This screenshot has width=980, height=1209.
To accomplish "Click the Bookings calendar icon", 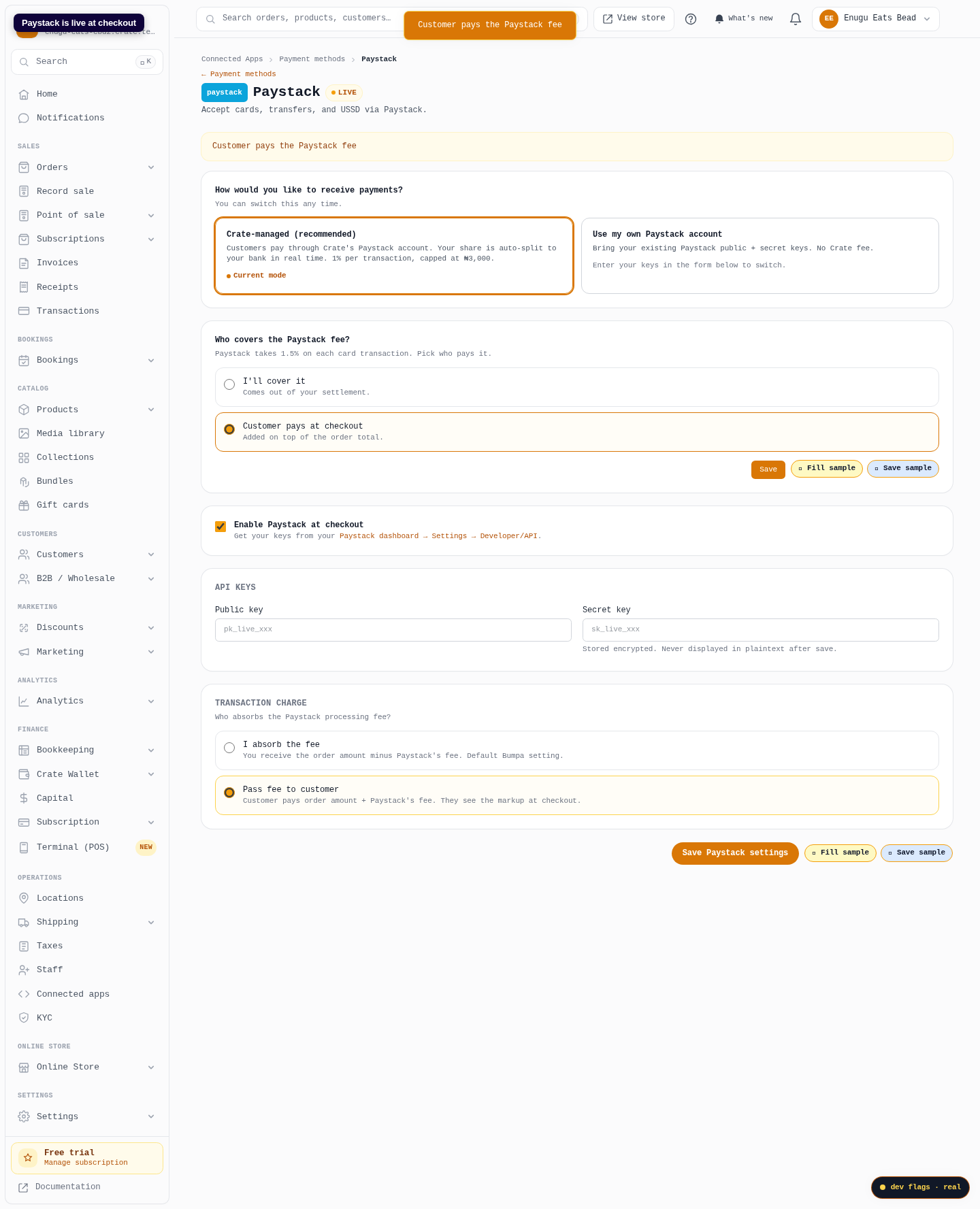I will [24, 361].
